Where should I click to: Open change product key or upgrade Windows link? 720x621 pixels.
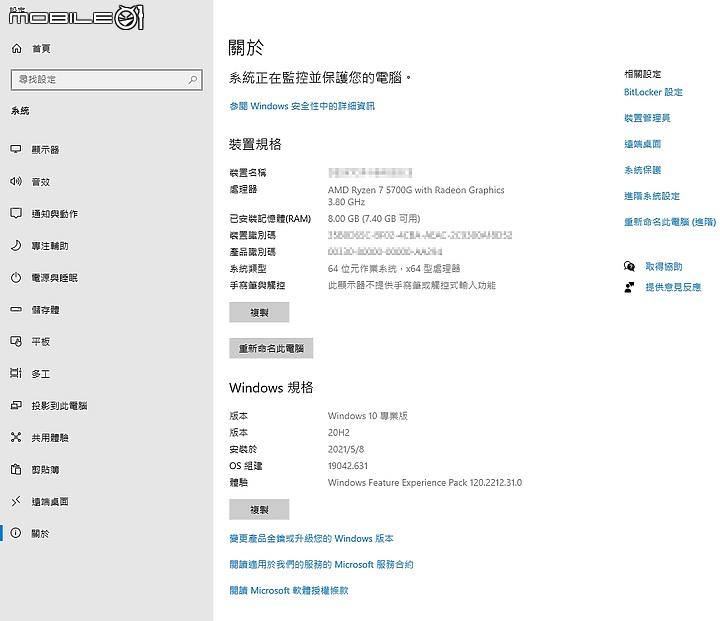pos(311,538)
